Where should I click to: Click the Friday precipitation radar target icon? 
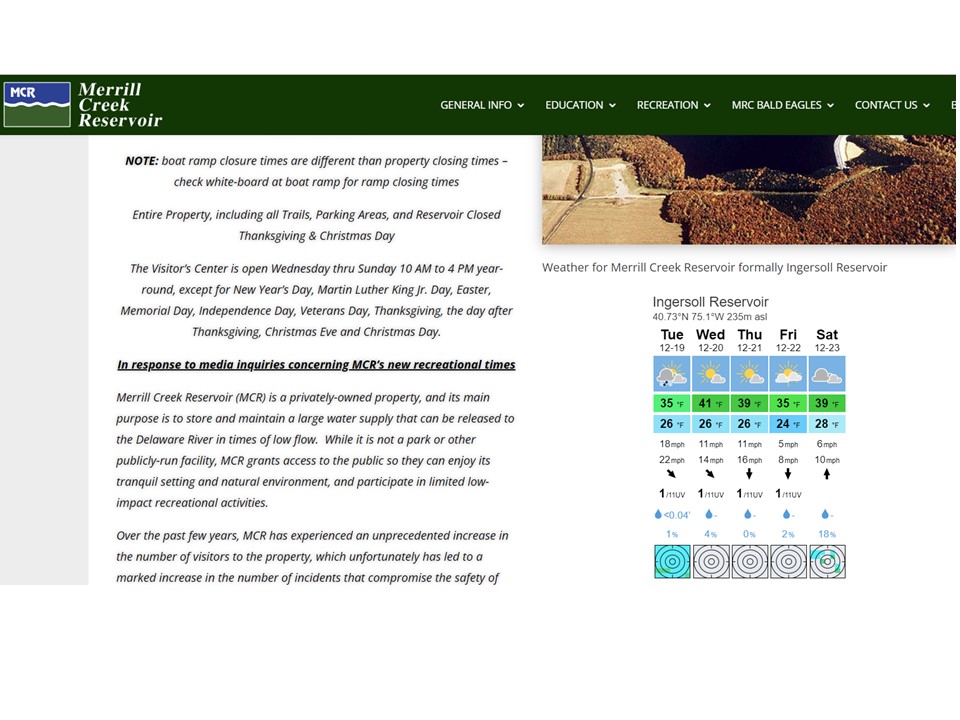tap(789, 561)
